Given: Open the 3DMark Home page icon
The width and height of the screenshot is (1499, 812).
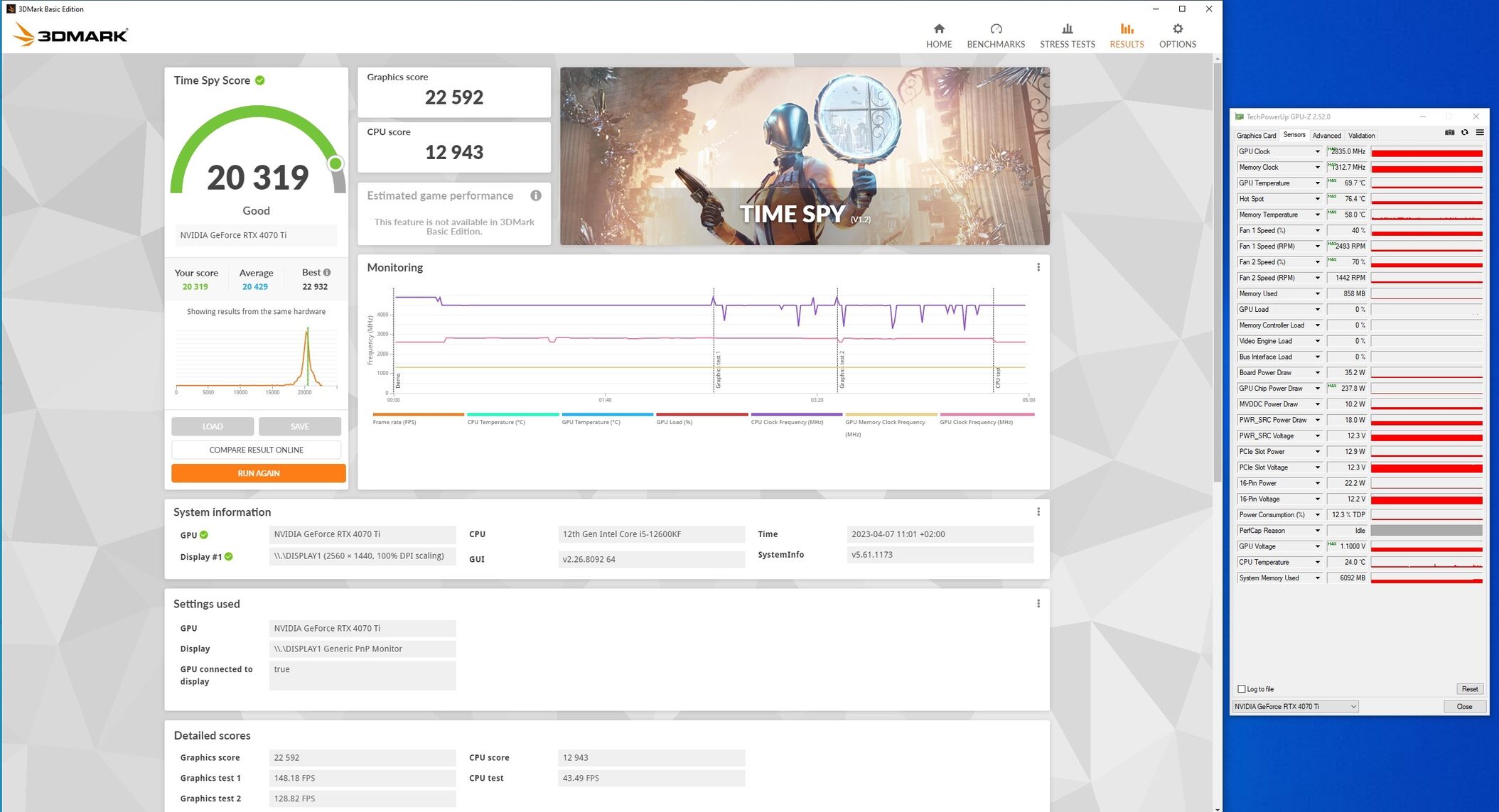Looking at the screenshot, I should [938, 29].
